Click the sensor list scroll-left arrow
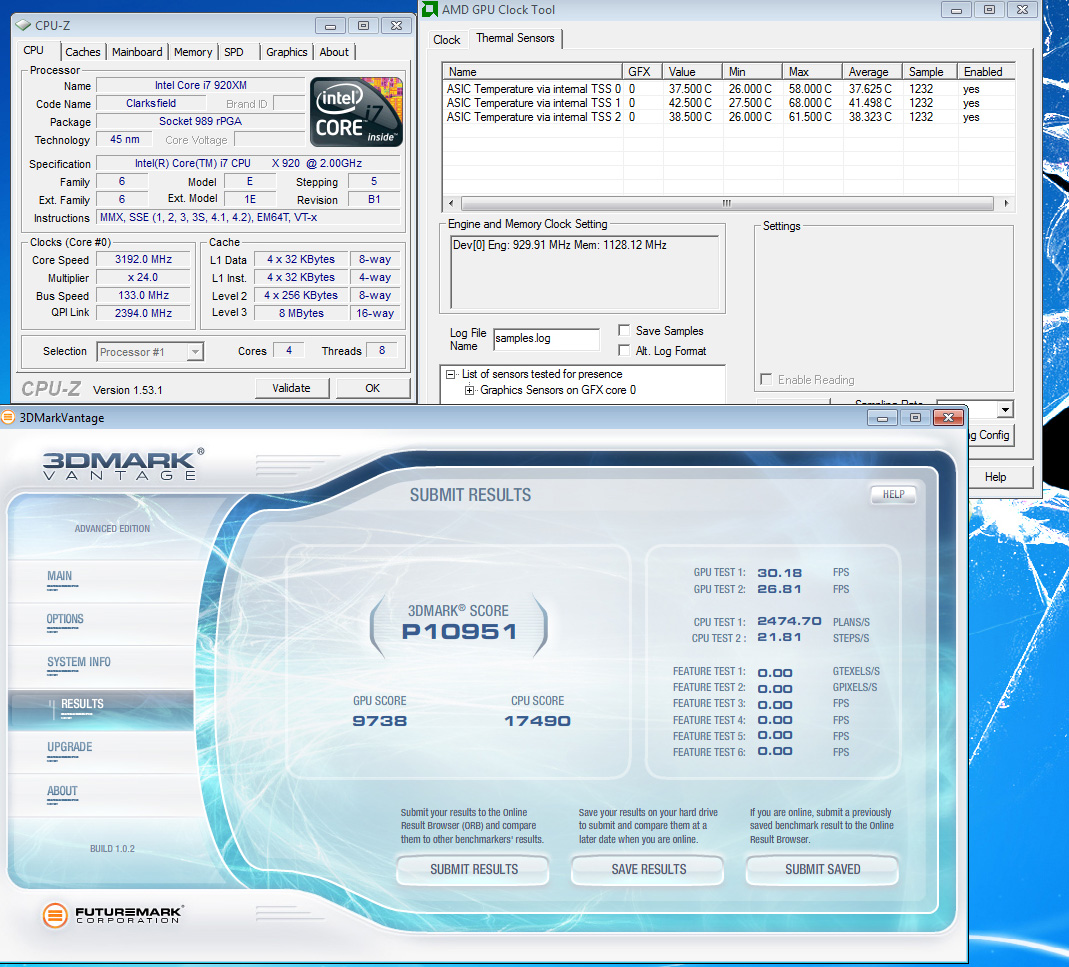This screenshot has height=967, width=1069. tap(451, 203)
